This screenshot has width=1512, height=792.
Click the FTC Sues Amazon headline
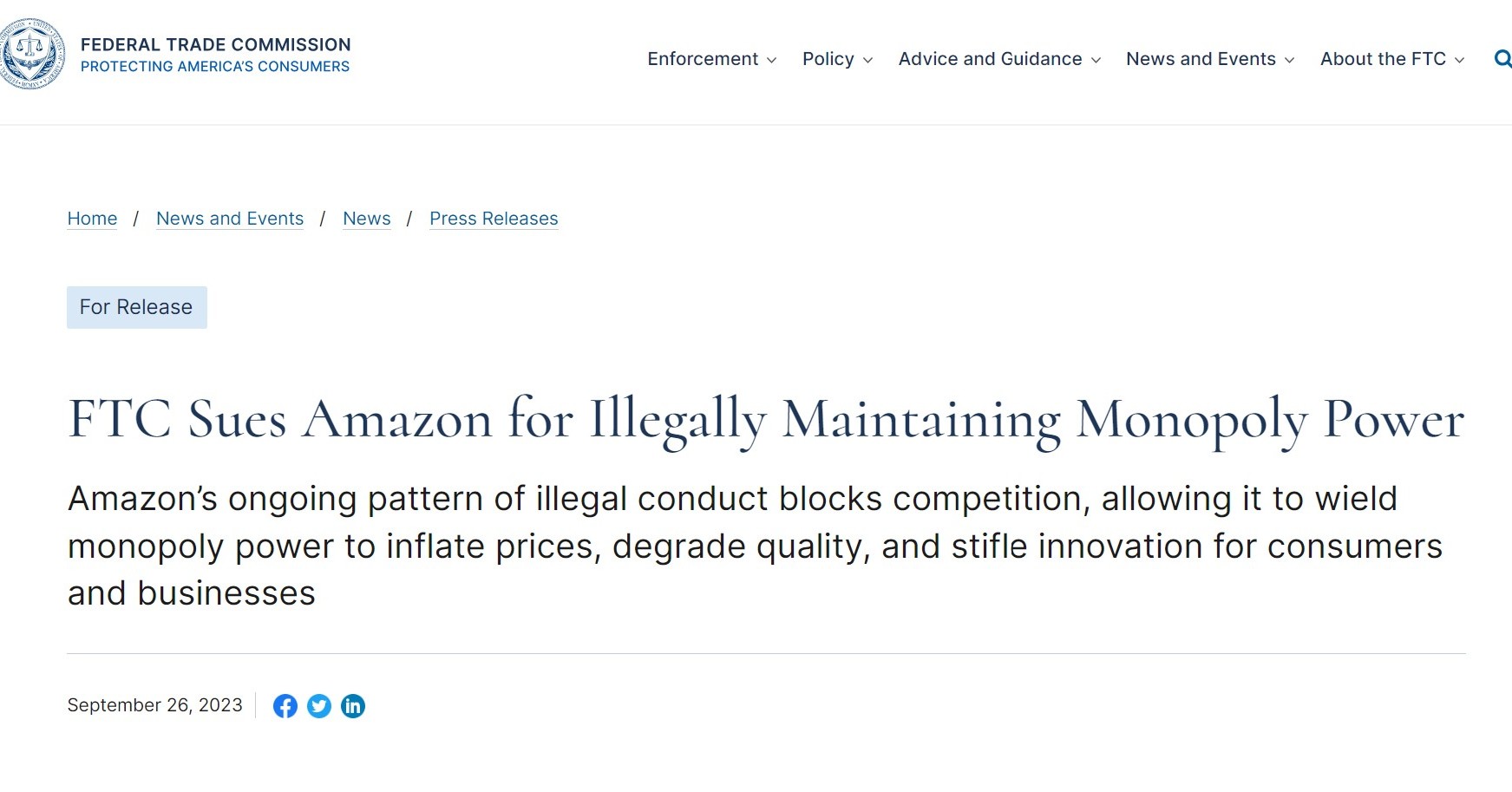[x=765, y=420]
